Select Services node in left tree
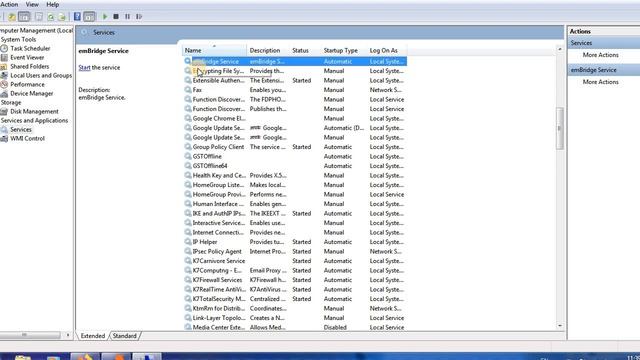The height and width of the screenshot is (360, 640). click(x=21, y=129)
